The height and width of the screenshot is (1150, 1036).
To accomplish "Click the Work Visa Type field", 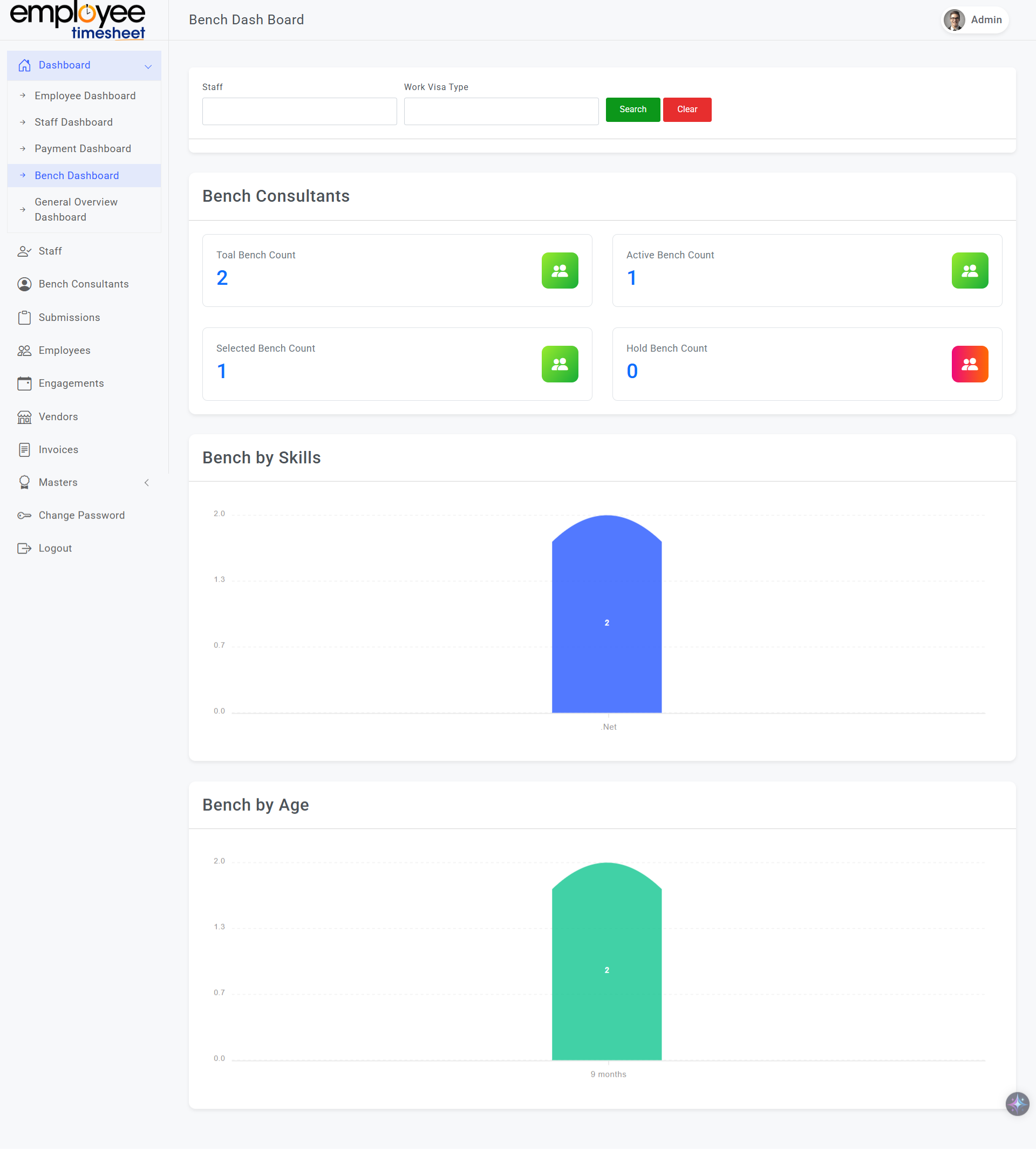I will (501, 112).
